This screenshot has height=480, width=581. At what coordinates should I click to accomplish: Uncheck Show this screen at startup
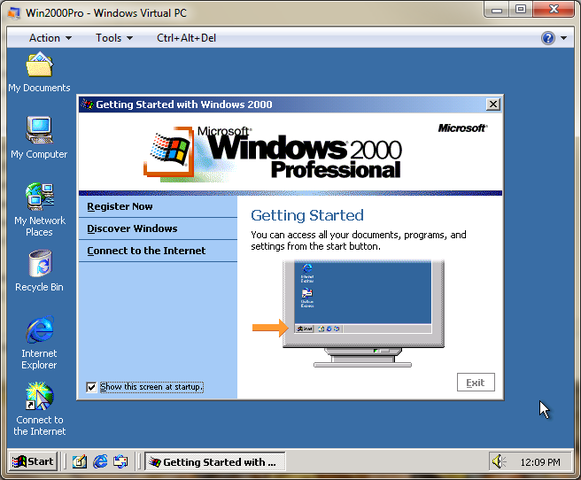[91, 387]
